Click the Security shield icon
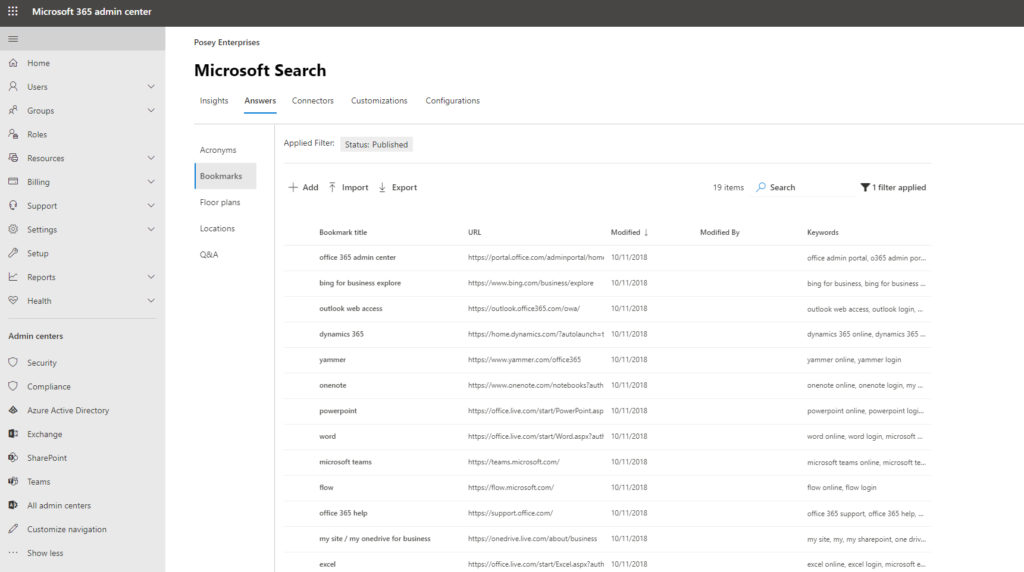Screen dimensions: 1024x572 (x=13, y=362)
